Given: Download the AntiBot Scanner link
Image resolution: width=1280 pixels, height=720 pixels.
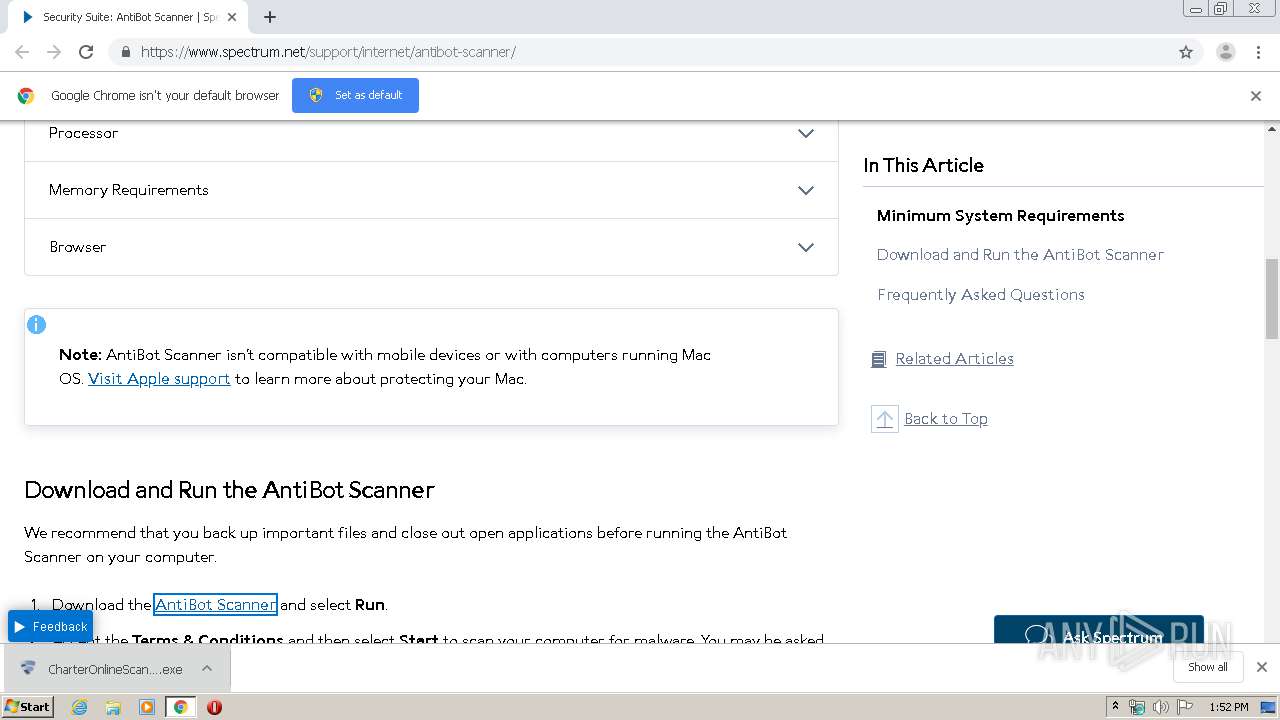Looking at the screenshot, I should click(x=215, y=605).
